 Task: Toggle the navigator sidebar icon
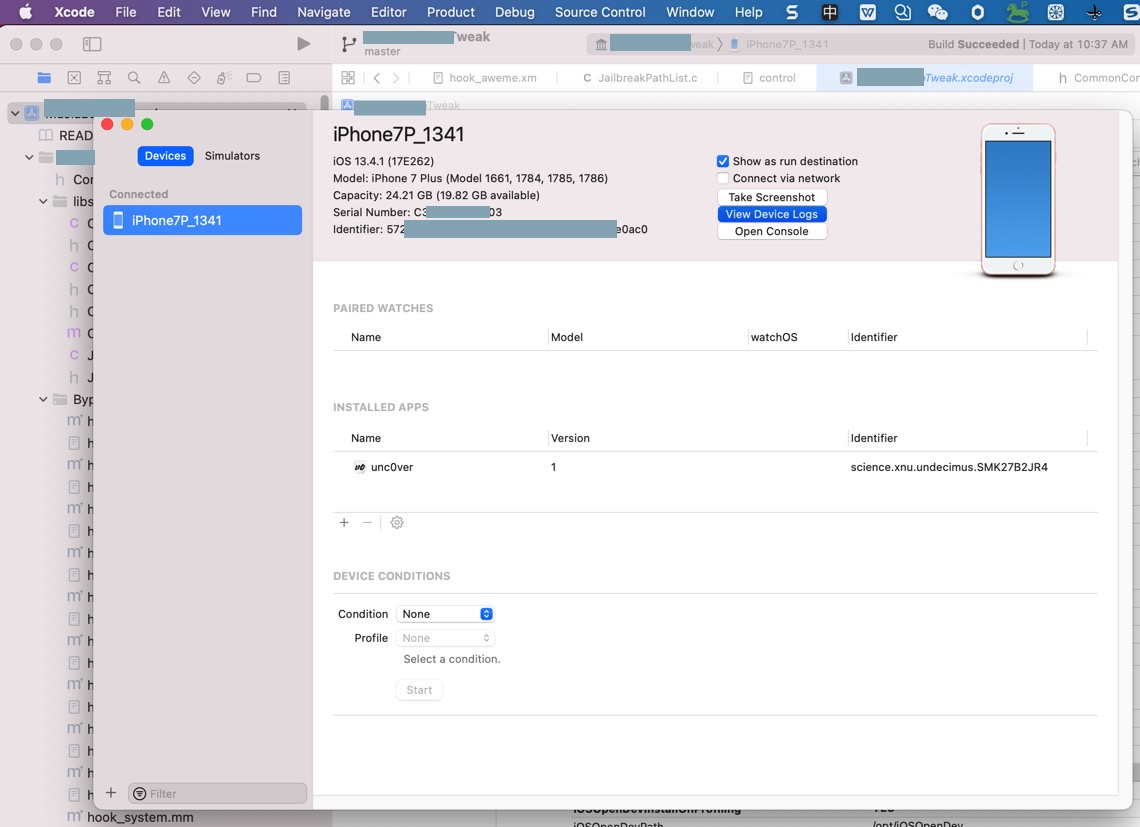pos(92,44)
